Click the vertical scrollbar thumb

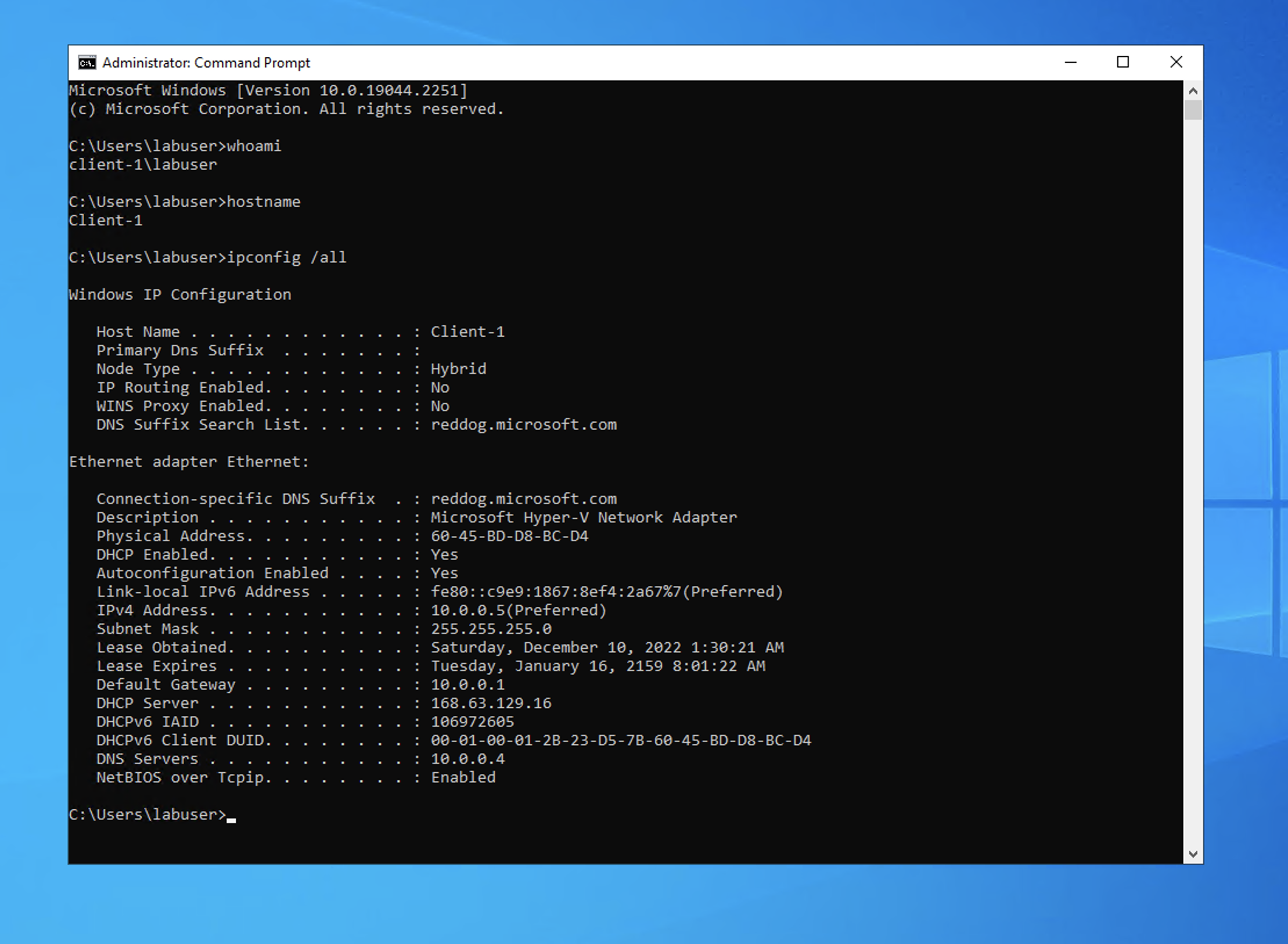coord(1193,110)
